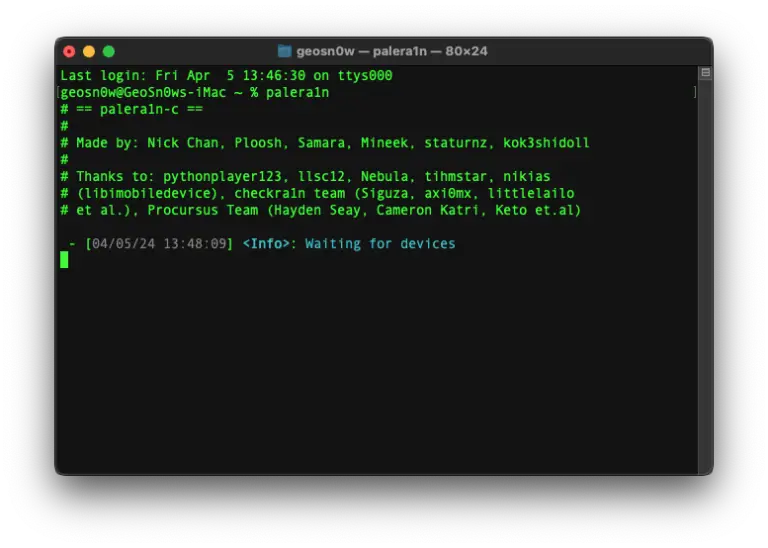Image resolution: width=768 pixels, height=548 pixels.
Task: Click the right-edge scrollbar track
Action: (705, 270)
